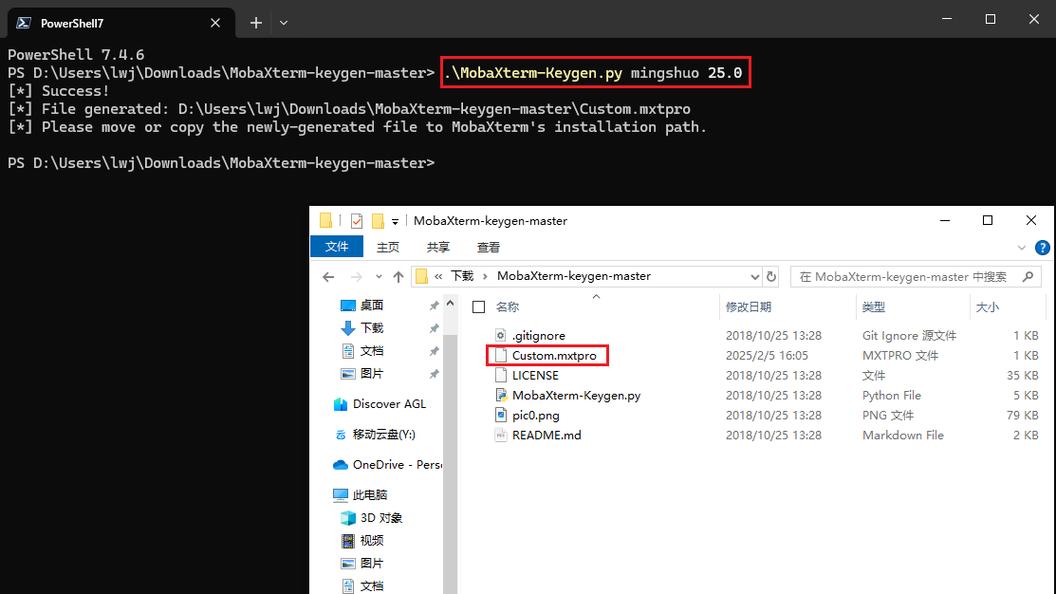1056x594 pixels.
Task: Maximize the PowerShell window
Action: (x=990, y=19)
